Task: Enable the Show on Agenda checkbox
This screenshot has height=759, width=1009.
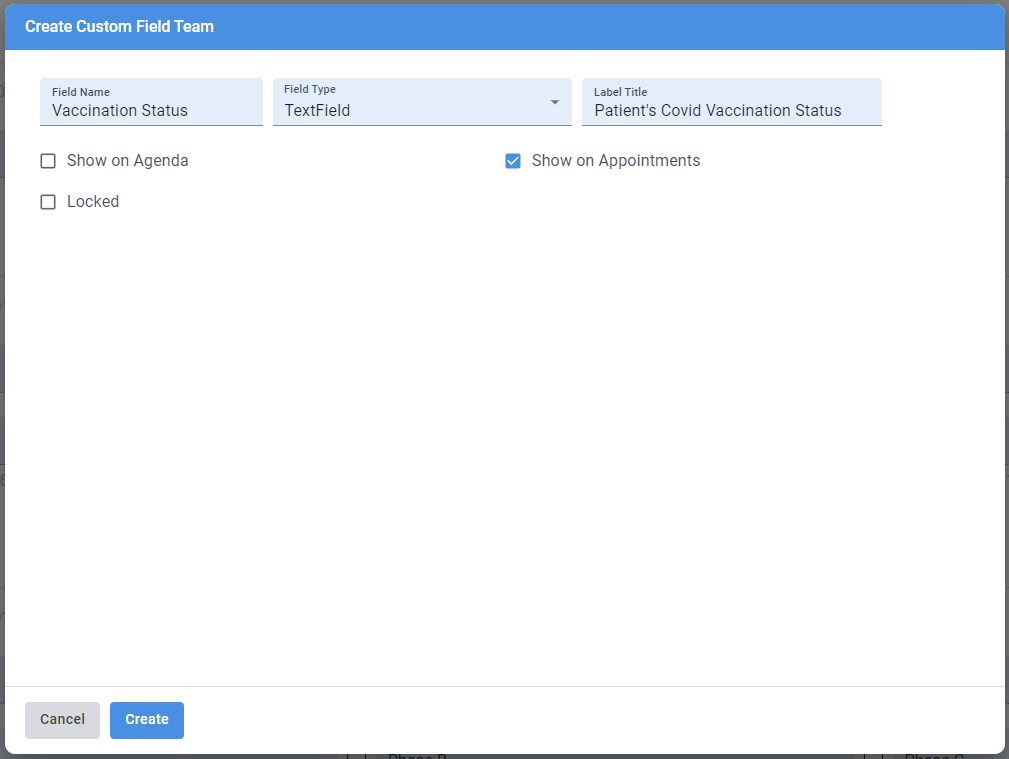Action: pos(48,160)
